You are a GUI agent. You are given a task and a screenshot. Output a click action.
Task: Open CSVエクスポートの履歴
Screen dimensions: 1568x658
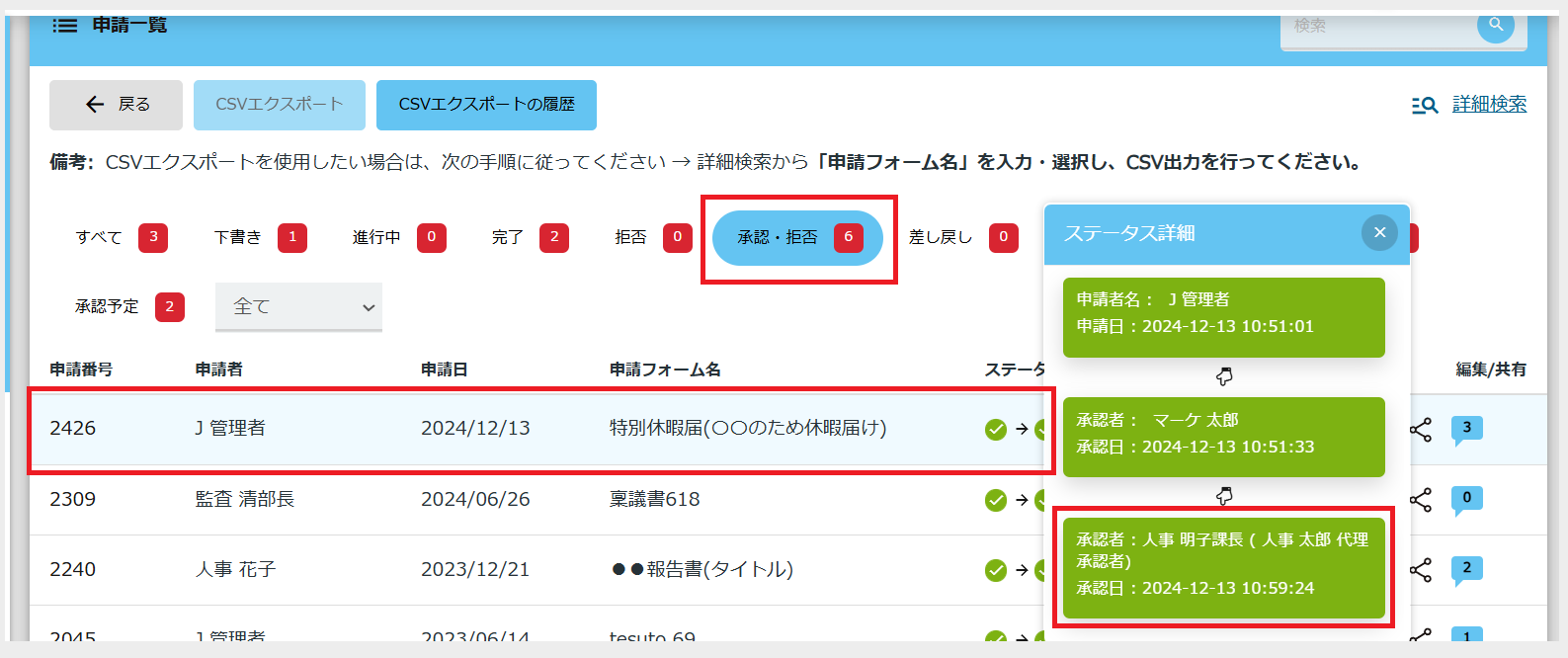click(486, 105)
